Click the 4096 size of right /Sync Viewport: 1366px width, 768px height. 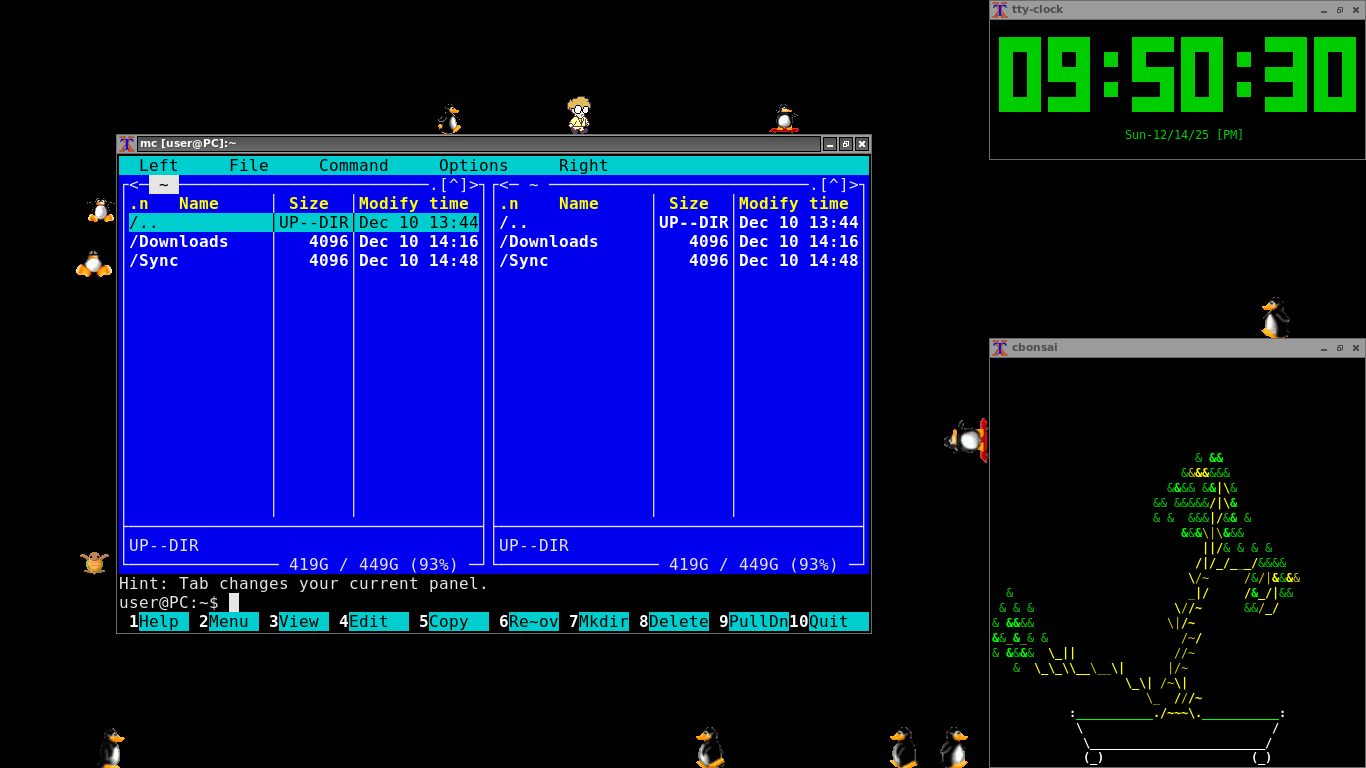coord(709,261)
